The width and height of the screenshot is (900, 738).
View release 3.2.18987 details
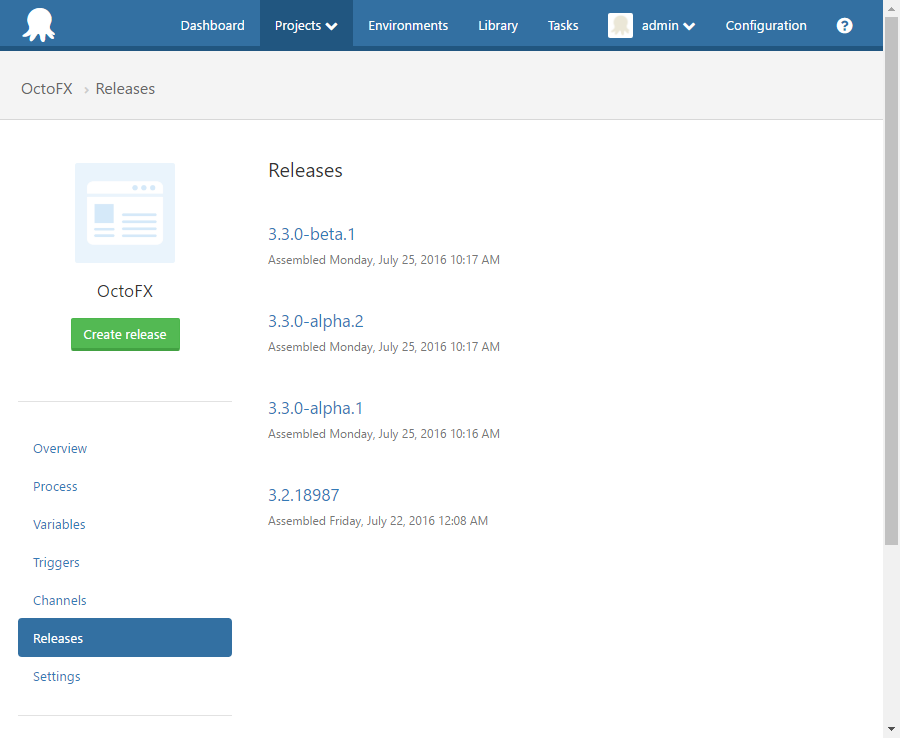[303, 495]
